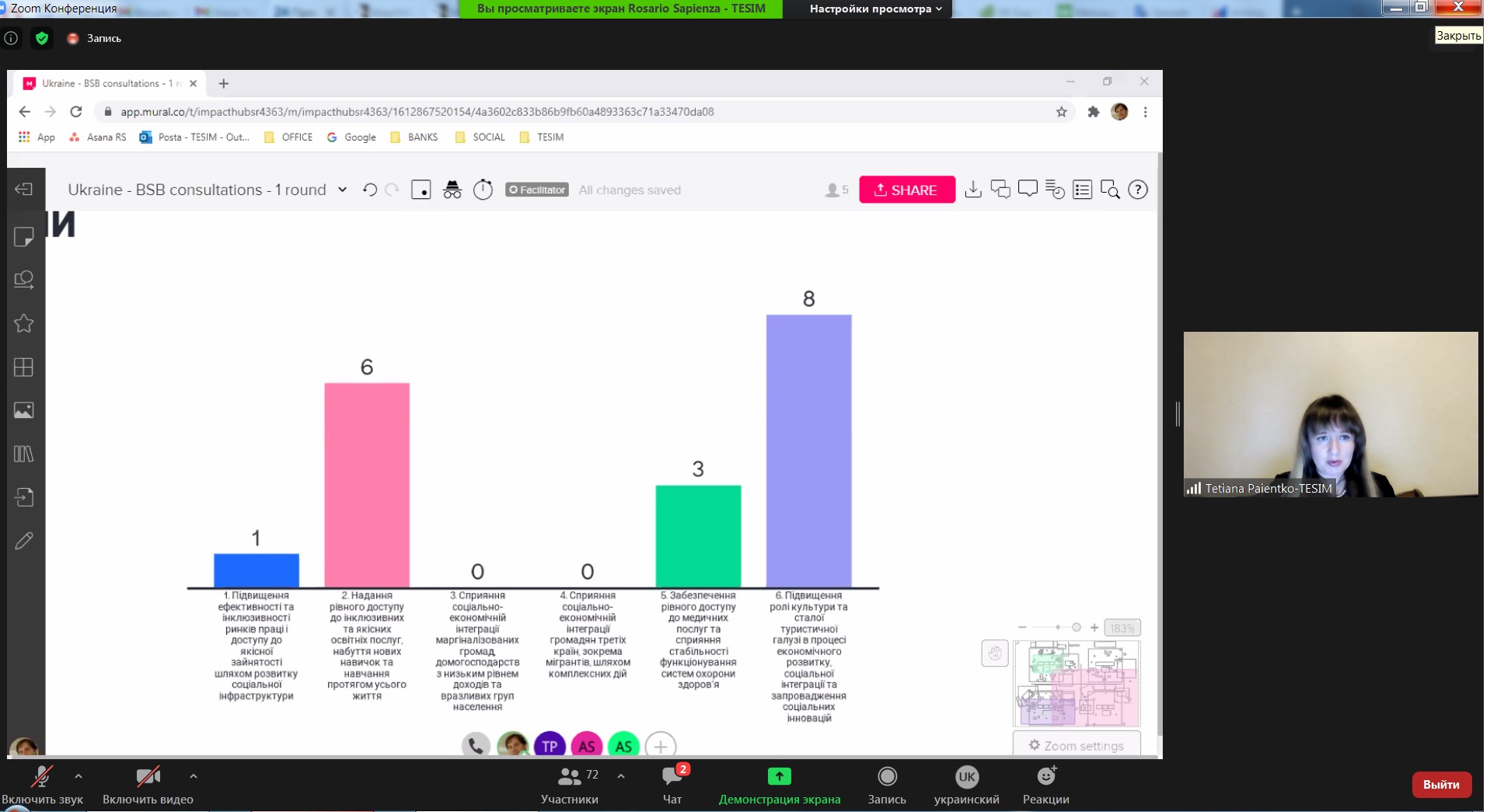Open the TESIM bookmarks folder
Viewport: 1490px width, 812px height.
[542, 137]
